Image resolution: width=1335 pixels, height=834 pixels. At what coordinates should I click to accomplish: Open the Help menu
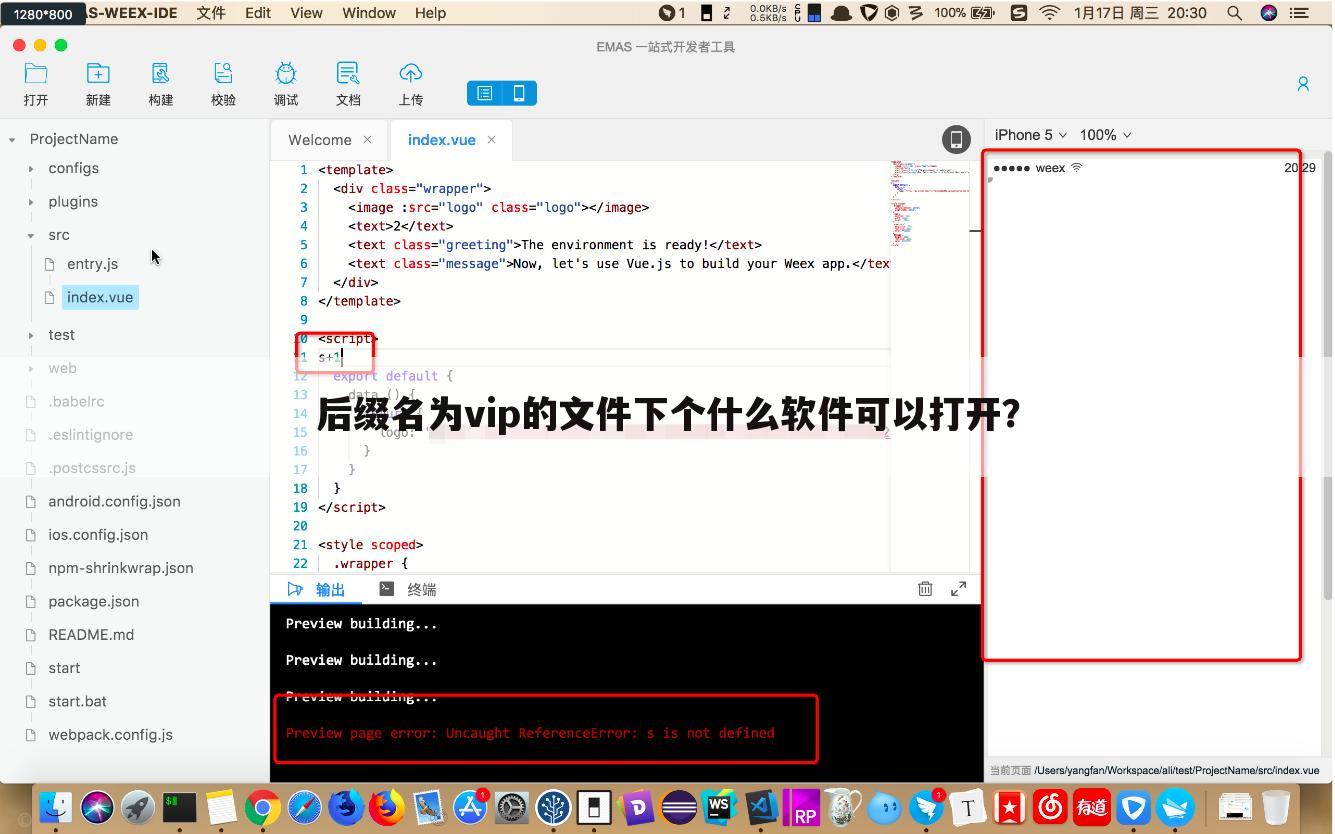coord(430,13)
